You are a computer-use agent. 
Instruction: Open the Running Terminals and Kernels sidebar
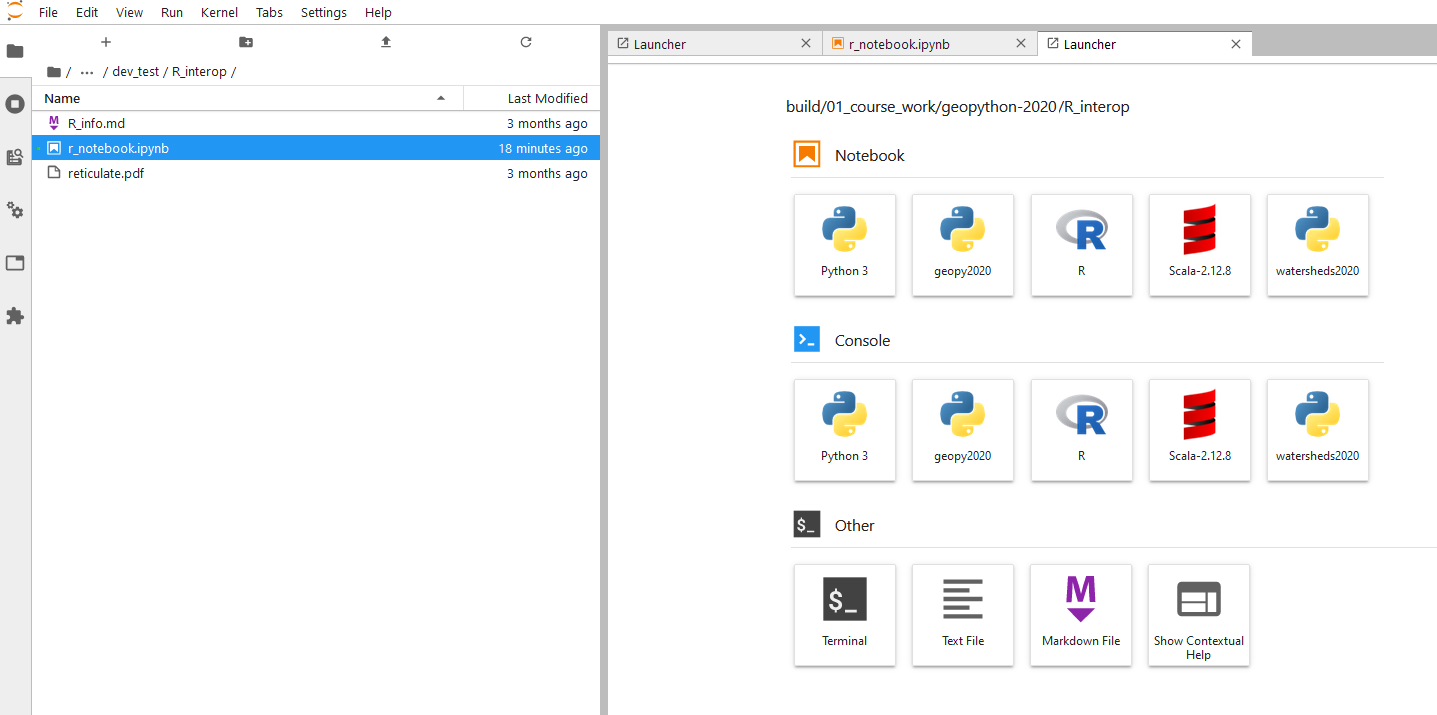pyautogui.click(x=15, y=104)
